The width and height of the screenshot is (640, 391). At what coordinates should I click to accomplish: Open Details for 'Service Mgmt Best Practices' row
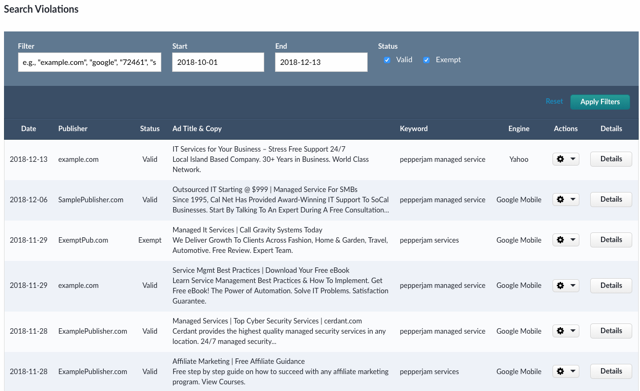[611, 285]
